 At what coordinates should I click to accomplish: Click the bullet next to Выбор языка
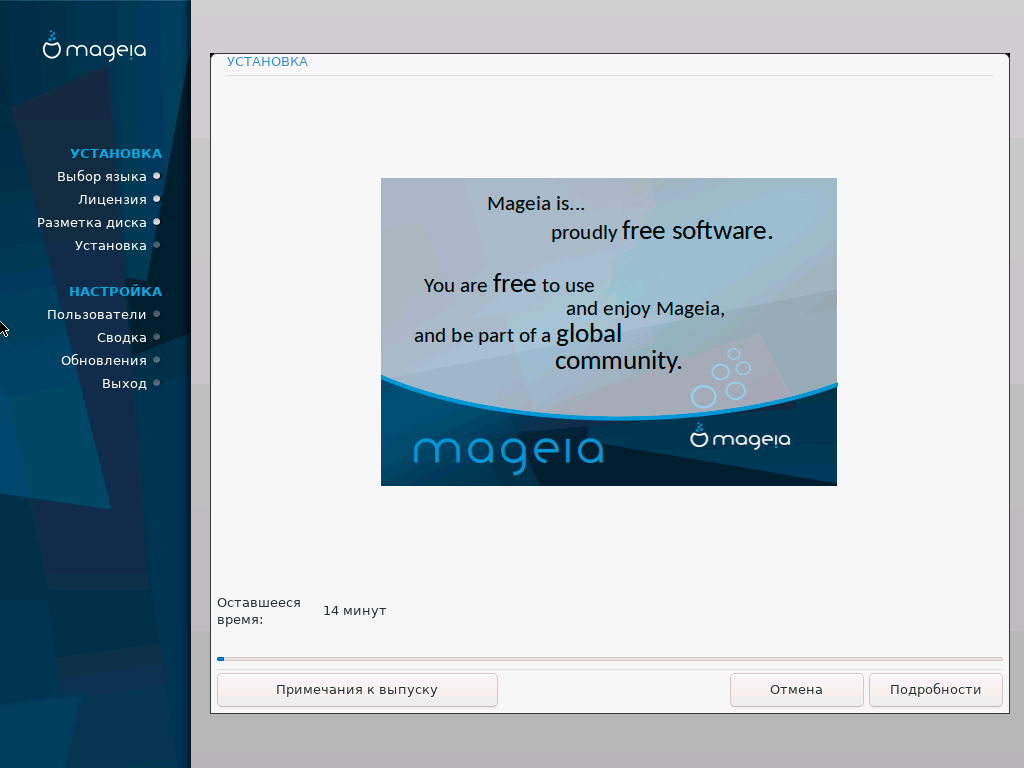coord(157,176)
